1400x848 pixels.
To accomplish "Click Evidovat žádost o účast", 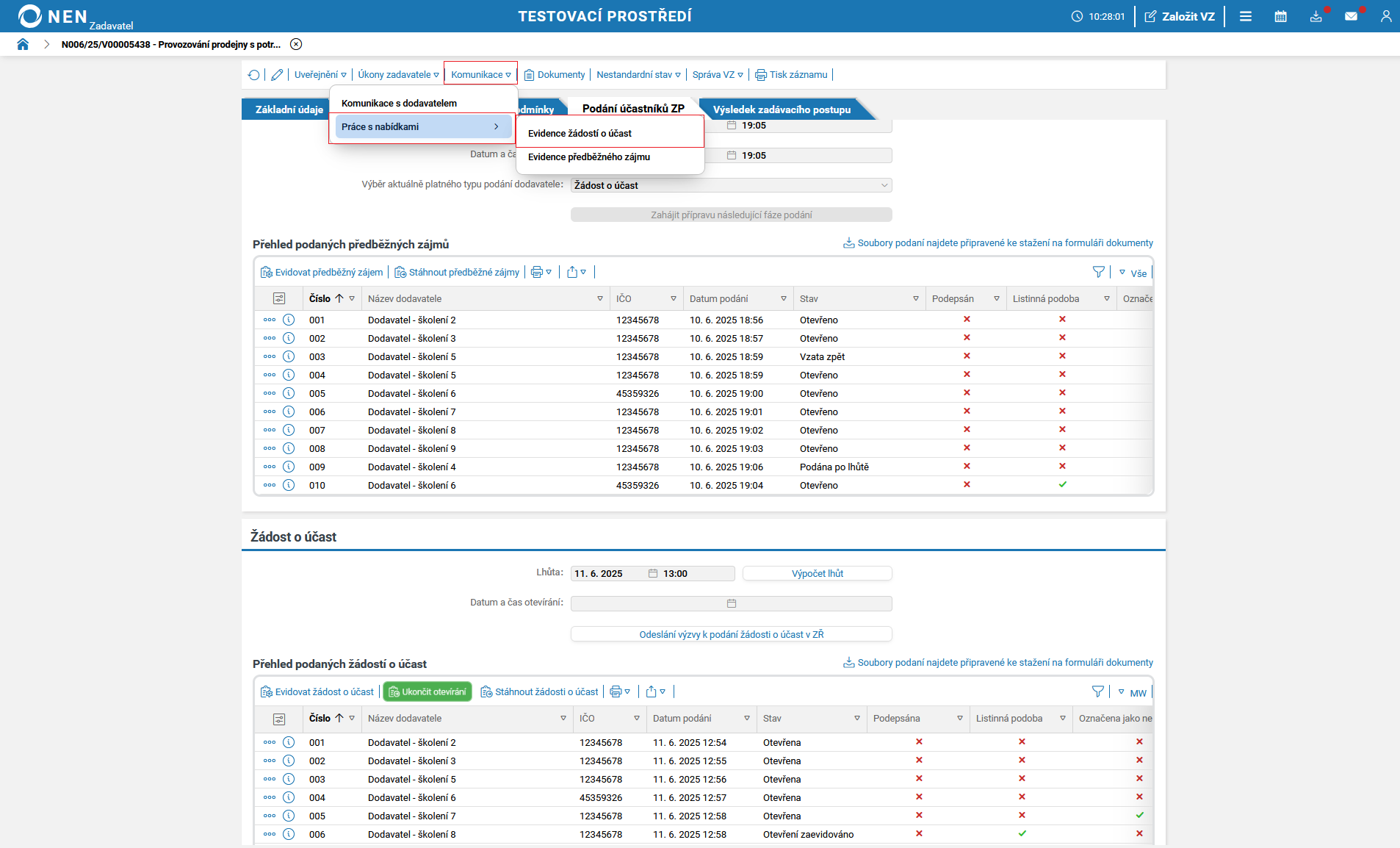I will click(317, 692).
